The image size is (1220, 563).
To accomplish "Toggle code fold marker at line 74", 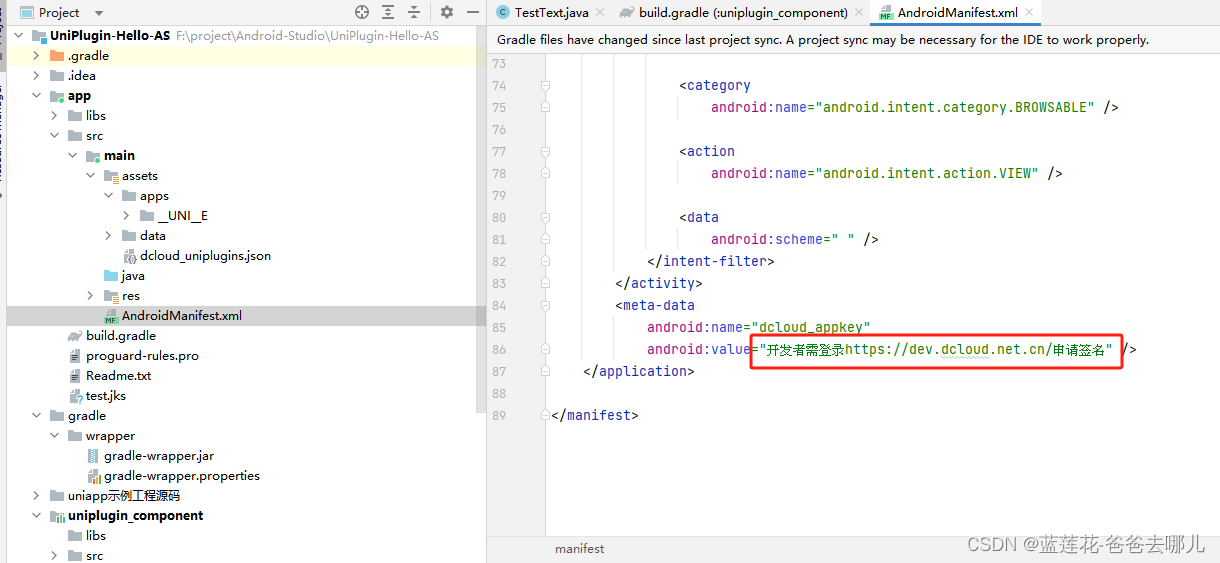I will (x=546, y=86).
